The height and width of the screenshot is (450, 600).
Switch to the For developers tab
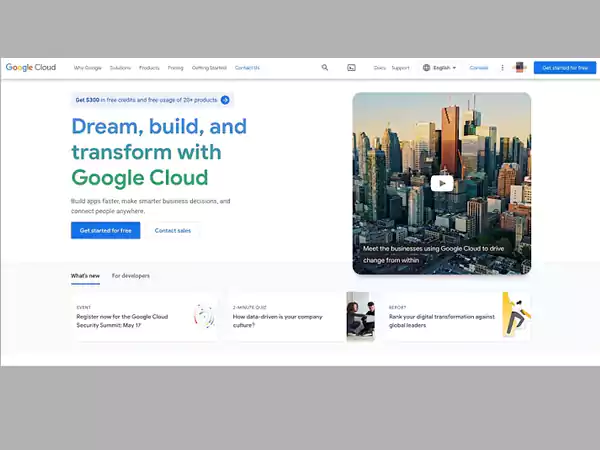point(131,276)
